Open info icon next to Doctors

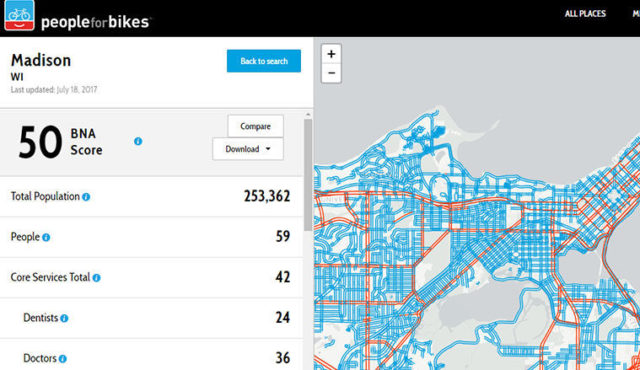coord(62,359)
